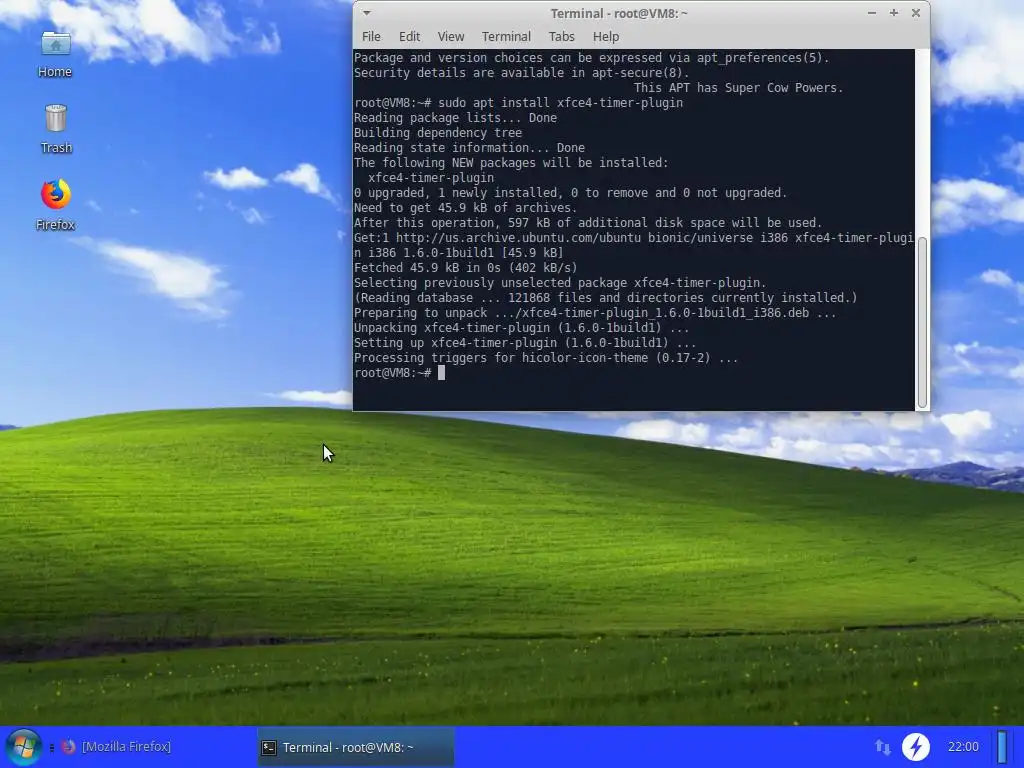Select Terminal - root@VM8 taskbar button
This screenshot has width=1024, height=768.
tap(355, 747)
